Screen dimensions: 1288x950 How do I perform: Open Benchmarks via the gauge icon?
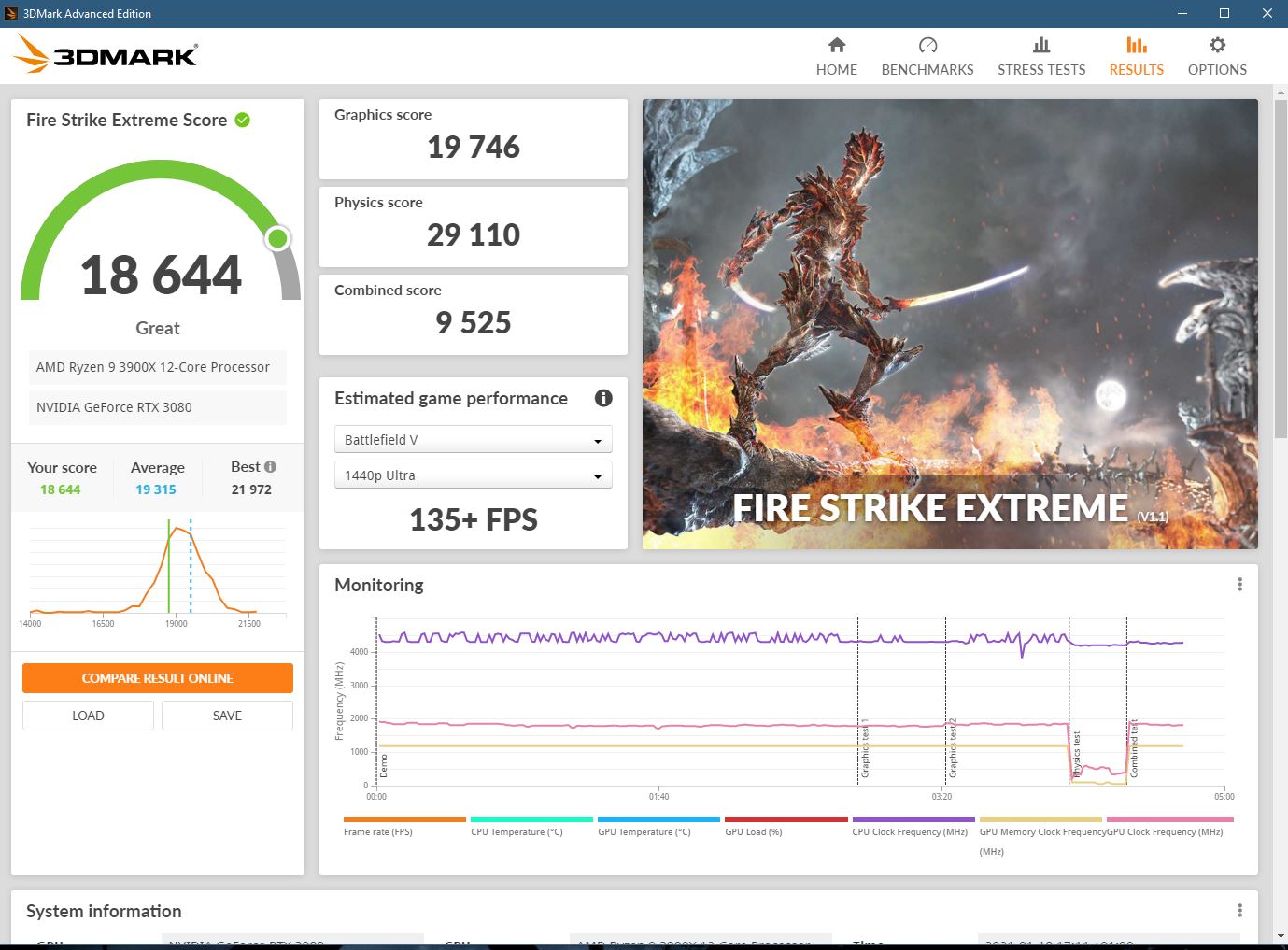927,46
